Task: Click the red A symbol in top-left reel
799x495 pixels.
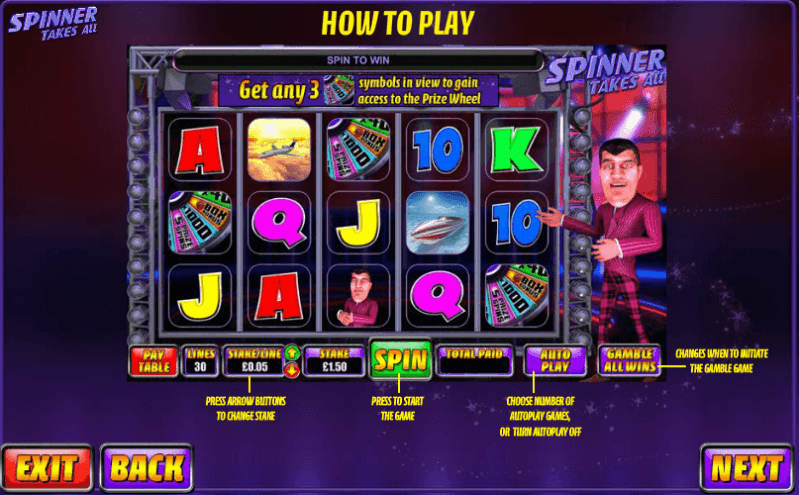Action: click(x=199, y=149)
